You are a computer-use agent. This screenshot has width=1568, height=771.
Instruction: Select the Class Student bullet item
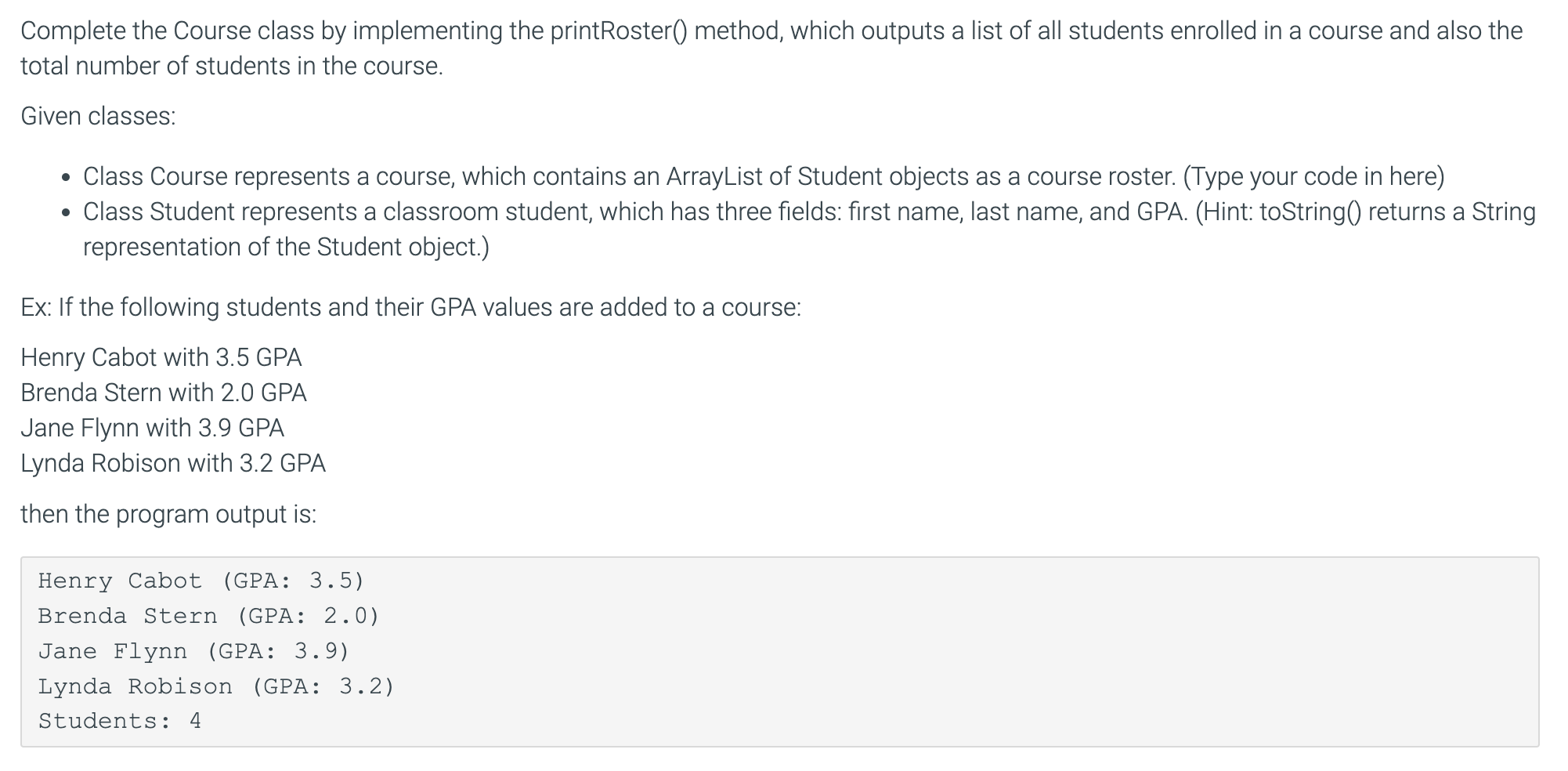(x=809, y=229)
